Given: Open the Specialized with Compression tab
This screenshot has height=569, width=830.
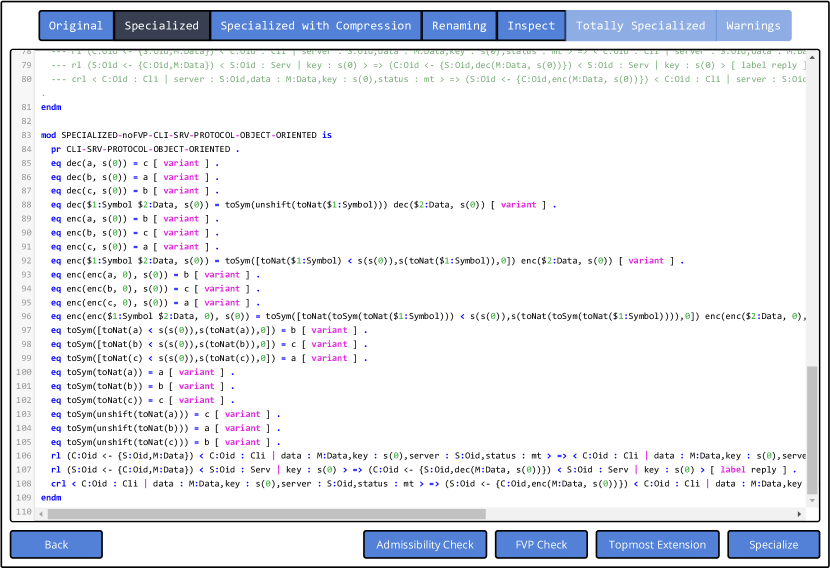Looking at the screenshot, I should 315,26.
